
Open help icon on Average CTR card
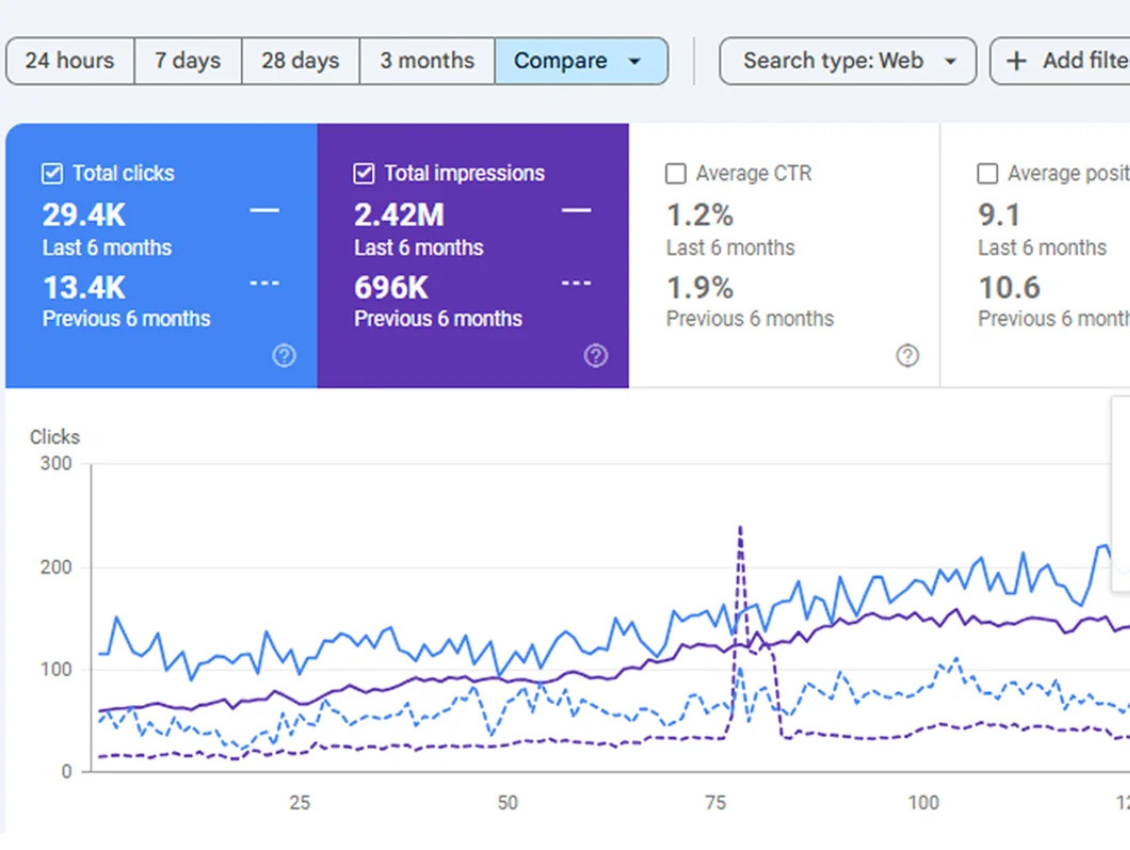907,356
